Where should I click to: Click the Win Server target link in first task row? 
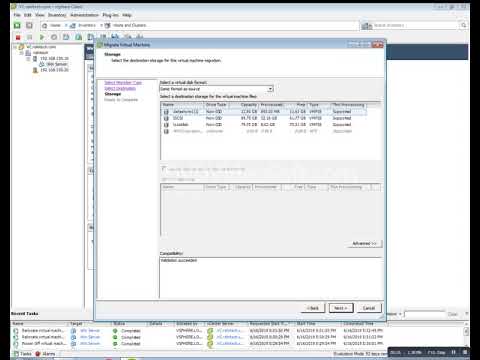pyautogui.click(x=90, y=331)
